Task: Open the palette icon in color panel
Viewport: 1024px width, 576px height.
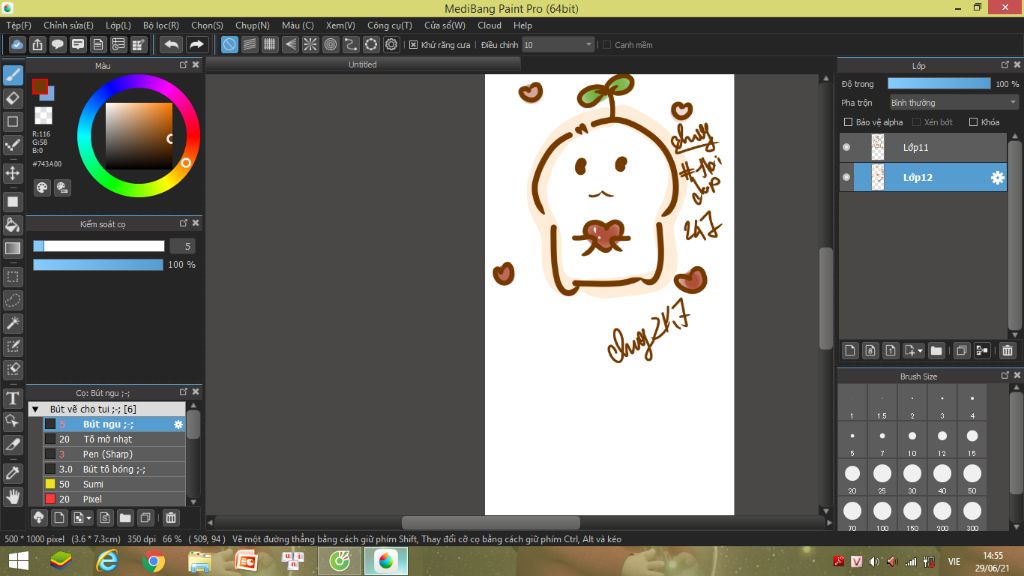Action: [42, 188]
